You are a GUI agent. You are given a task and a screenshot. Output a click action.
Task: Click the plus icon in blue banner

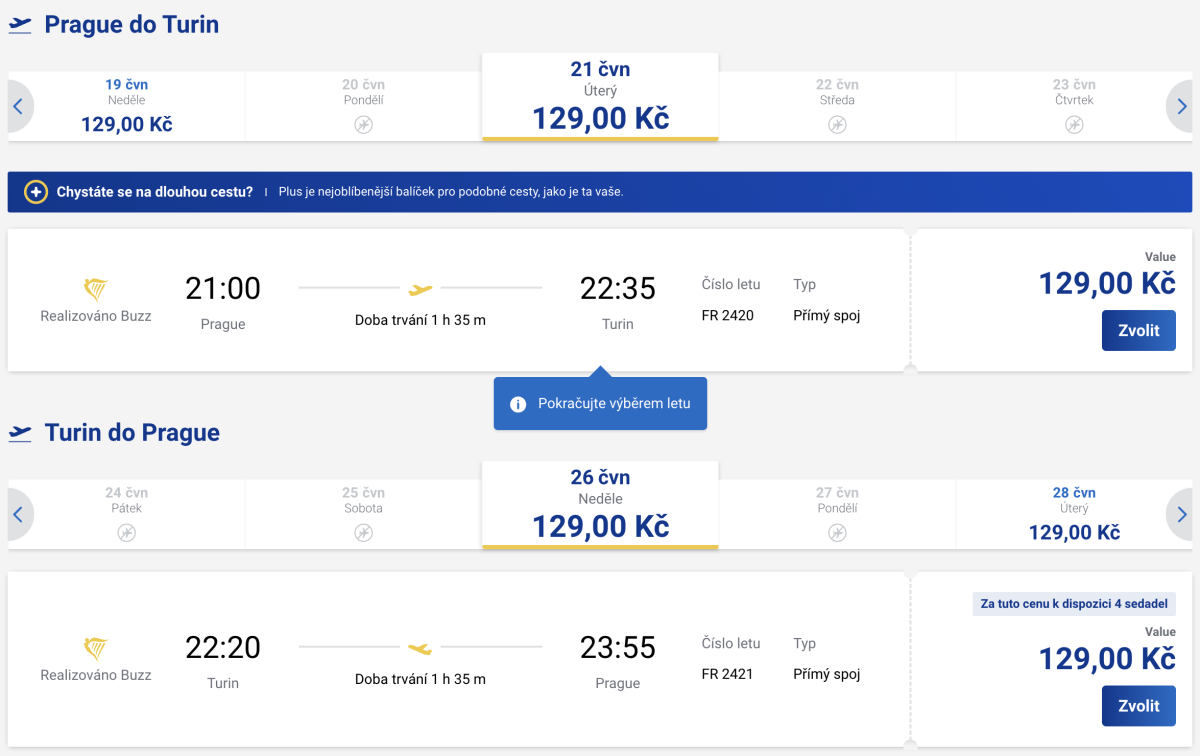click(x=36, y=192)
